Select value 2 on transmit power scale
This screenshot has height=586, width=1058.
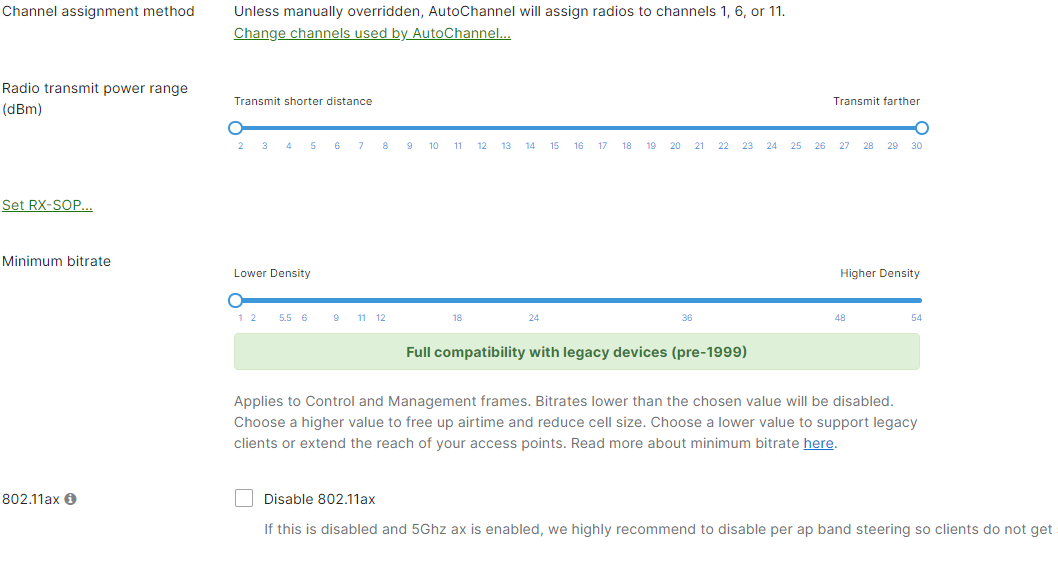coord(240,145)
